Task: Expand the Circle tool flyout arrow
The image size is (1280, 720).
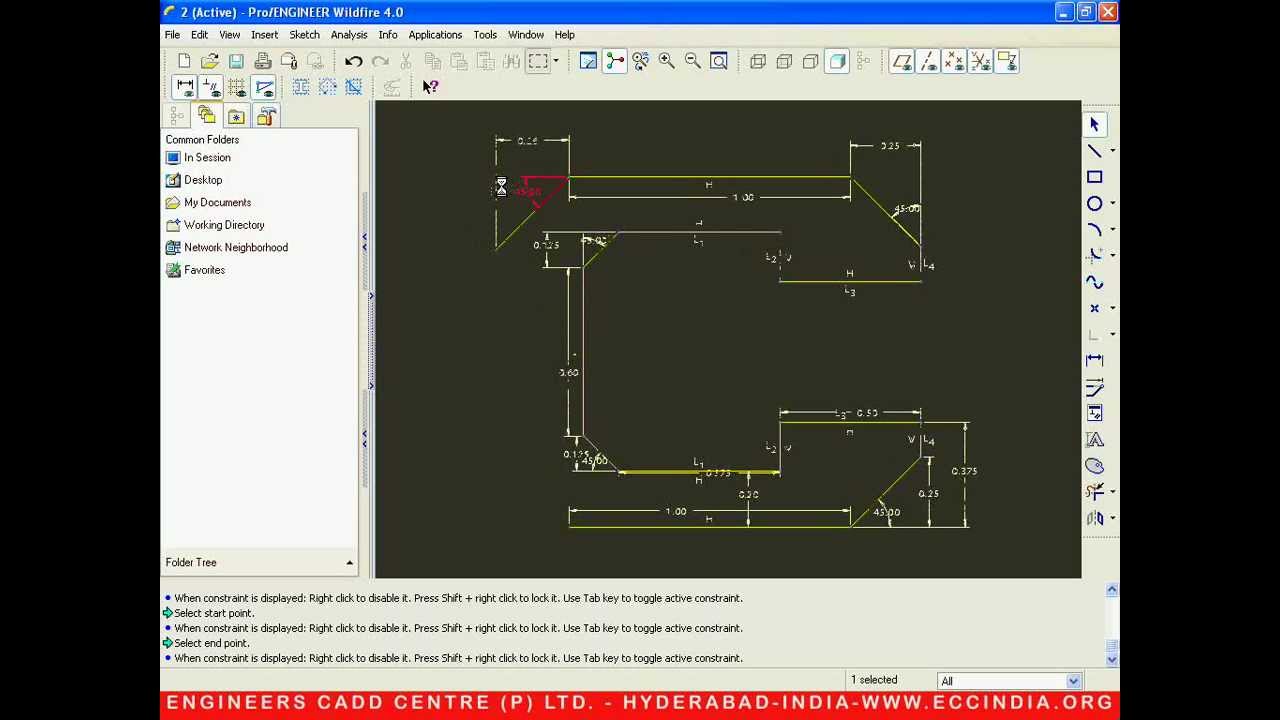Action: click(1113, 203)
